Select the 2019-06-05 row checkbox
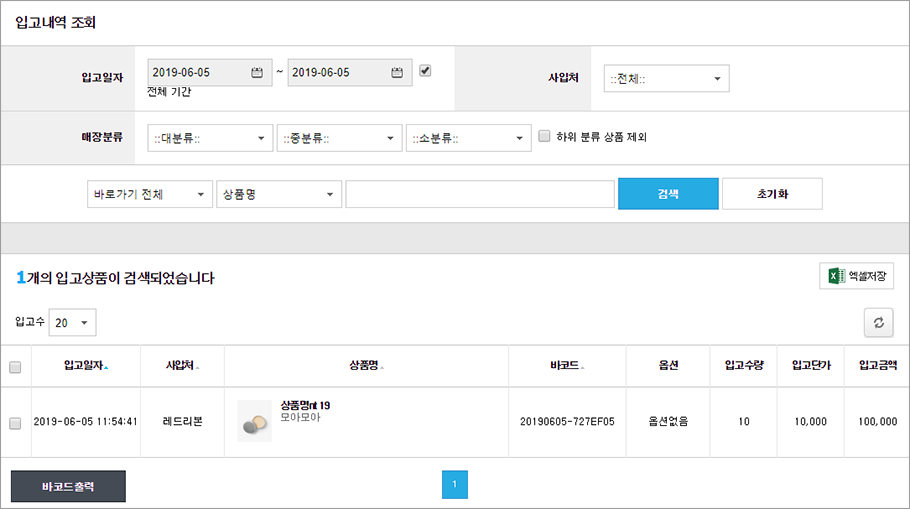The width and height of the screenshot is (910, 509). coord(15,423)
